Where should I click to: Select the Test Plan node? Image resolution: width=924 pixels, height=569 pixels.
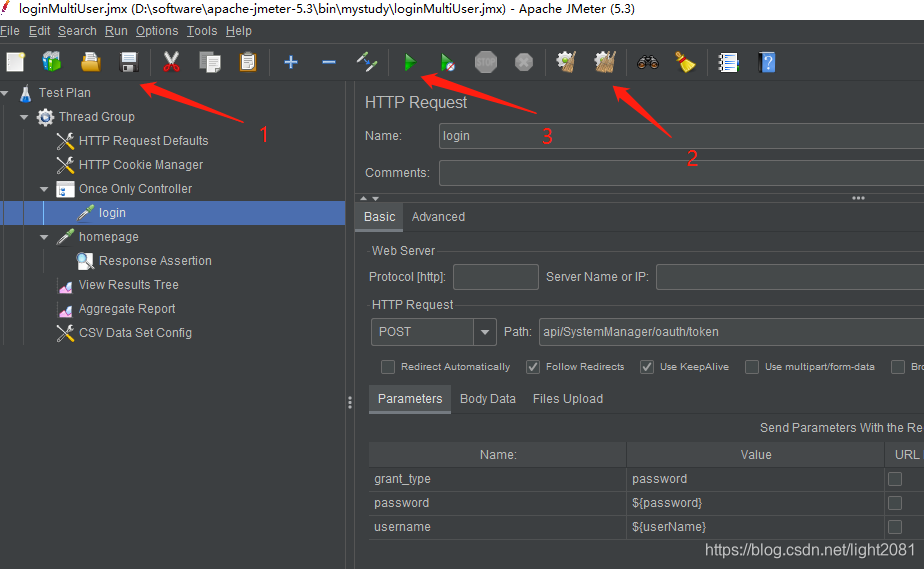click(x=65, y=92)
